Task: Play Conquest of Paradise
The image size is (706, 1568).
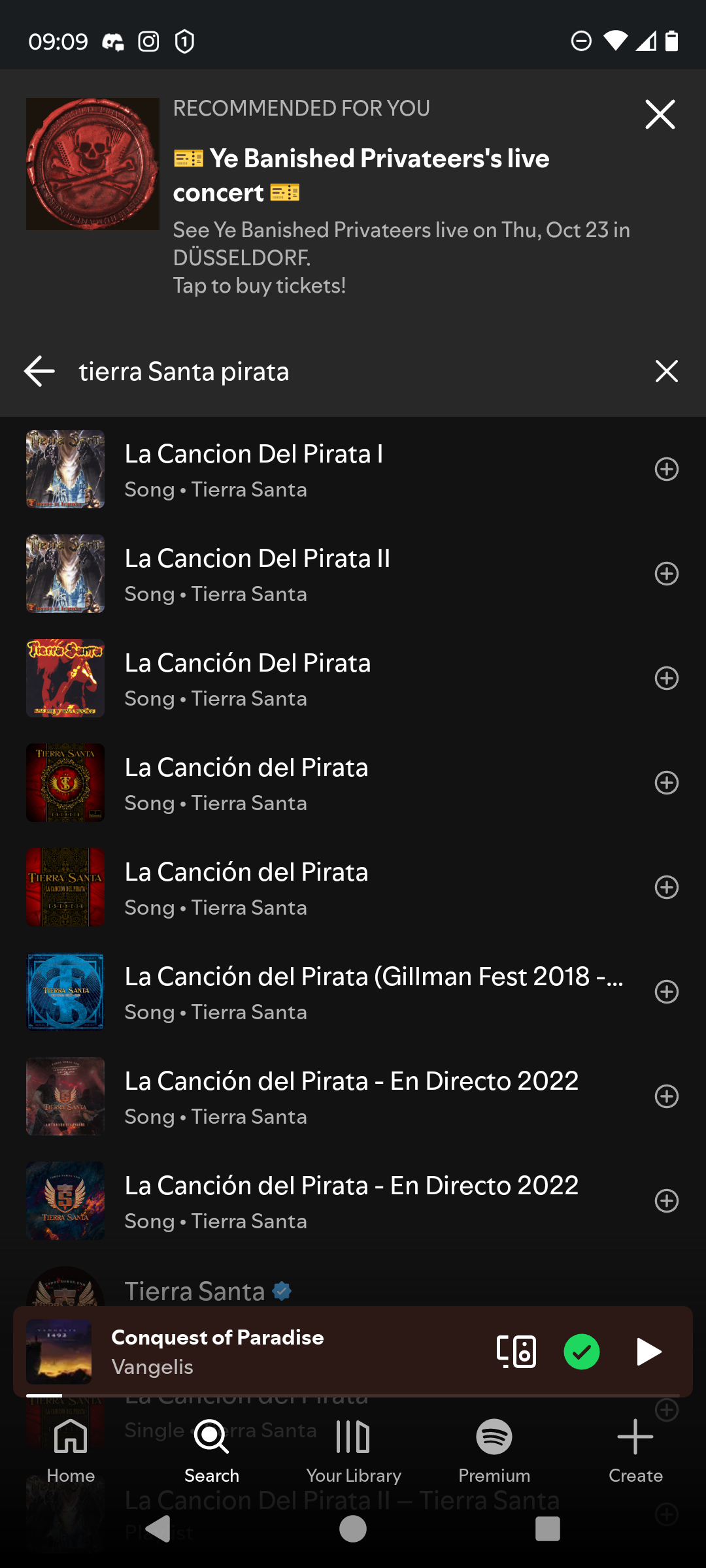Action: click(x=648, y=1351)
